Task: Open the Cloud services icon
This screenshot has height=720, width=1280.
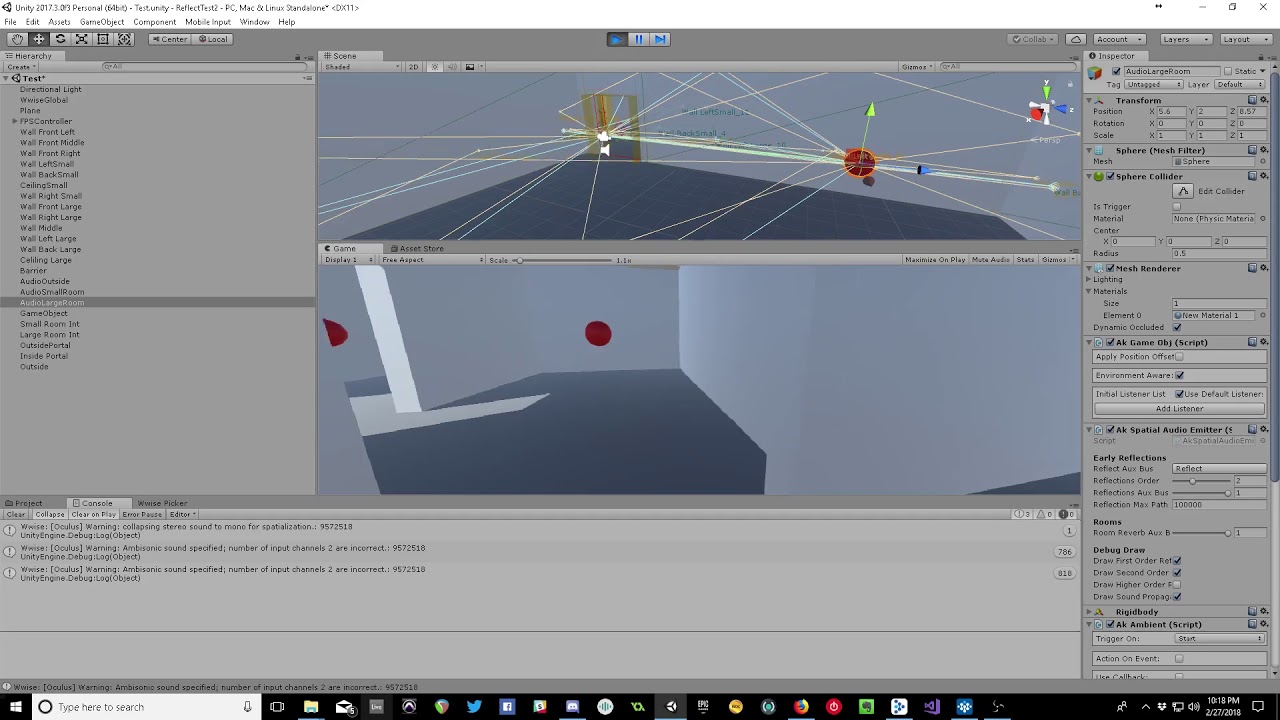Action: click(x=1075, y=39)
